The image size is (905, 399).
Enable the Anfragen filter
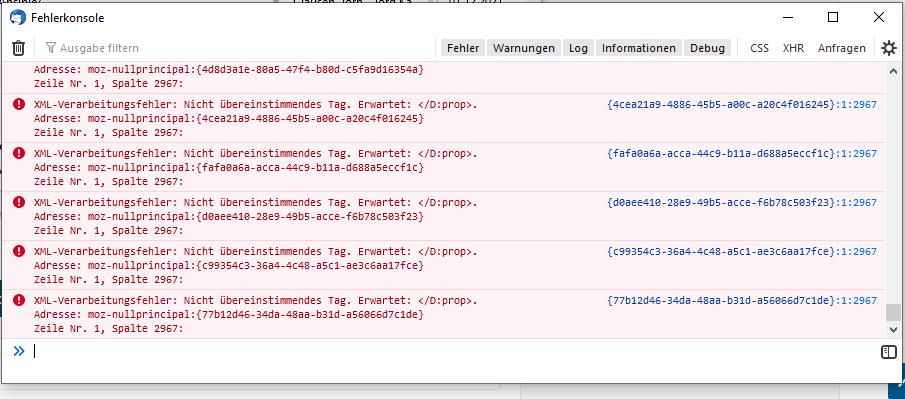click(x=842, y=48)
